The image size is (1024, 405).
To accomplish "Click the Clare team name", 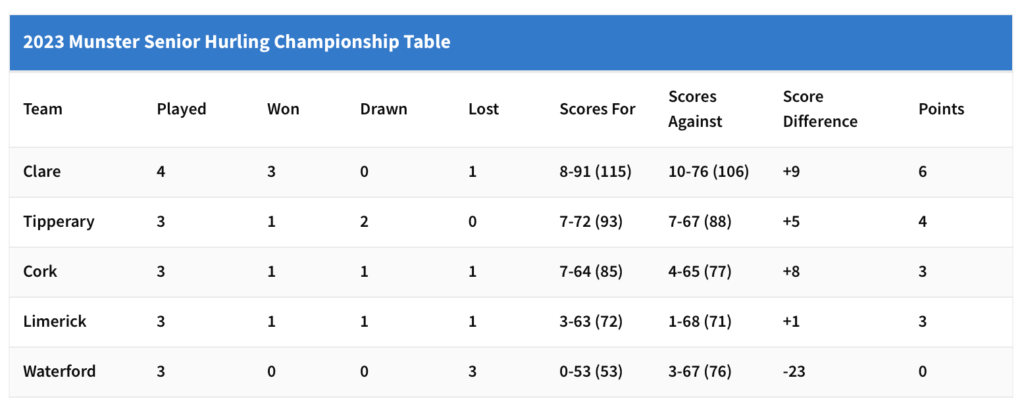I will [x=42, y=171].
